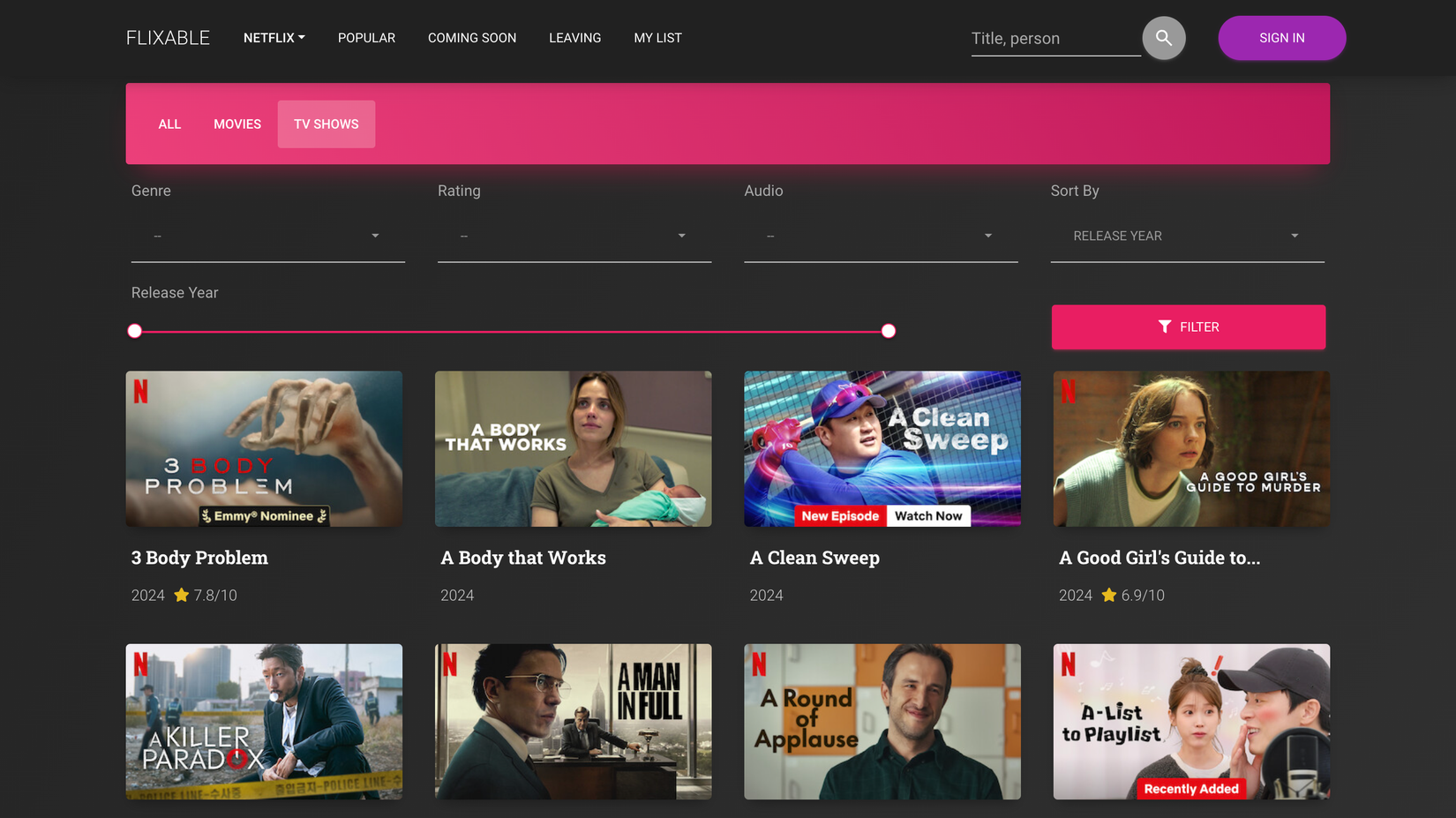1456x818 pixels.
Task: Open MY LIST in the navigation
Action: (657, 38)
